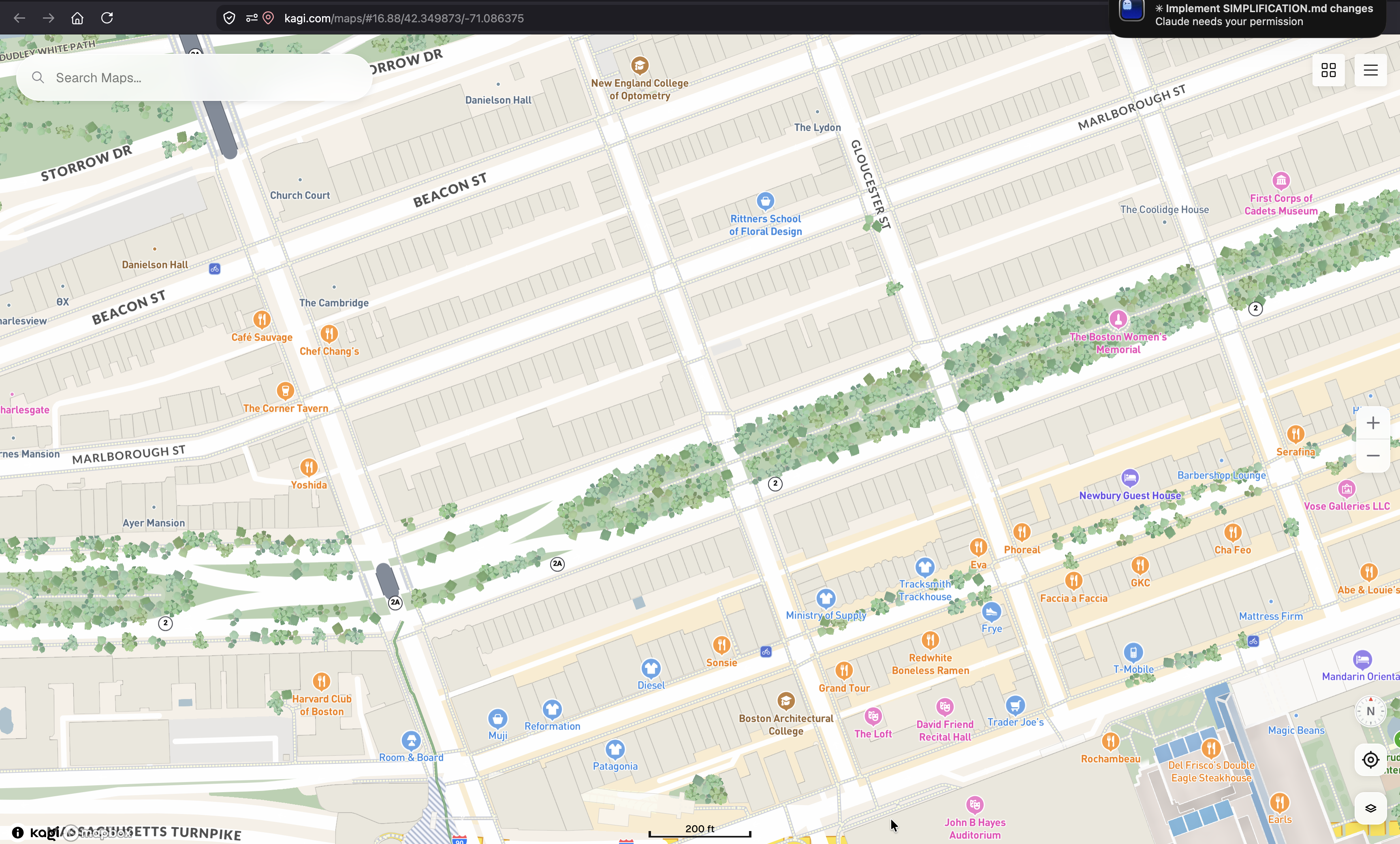
Task: Open the hamburger menu on the map
Action: click(1370, 70)
